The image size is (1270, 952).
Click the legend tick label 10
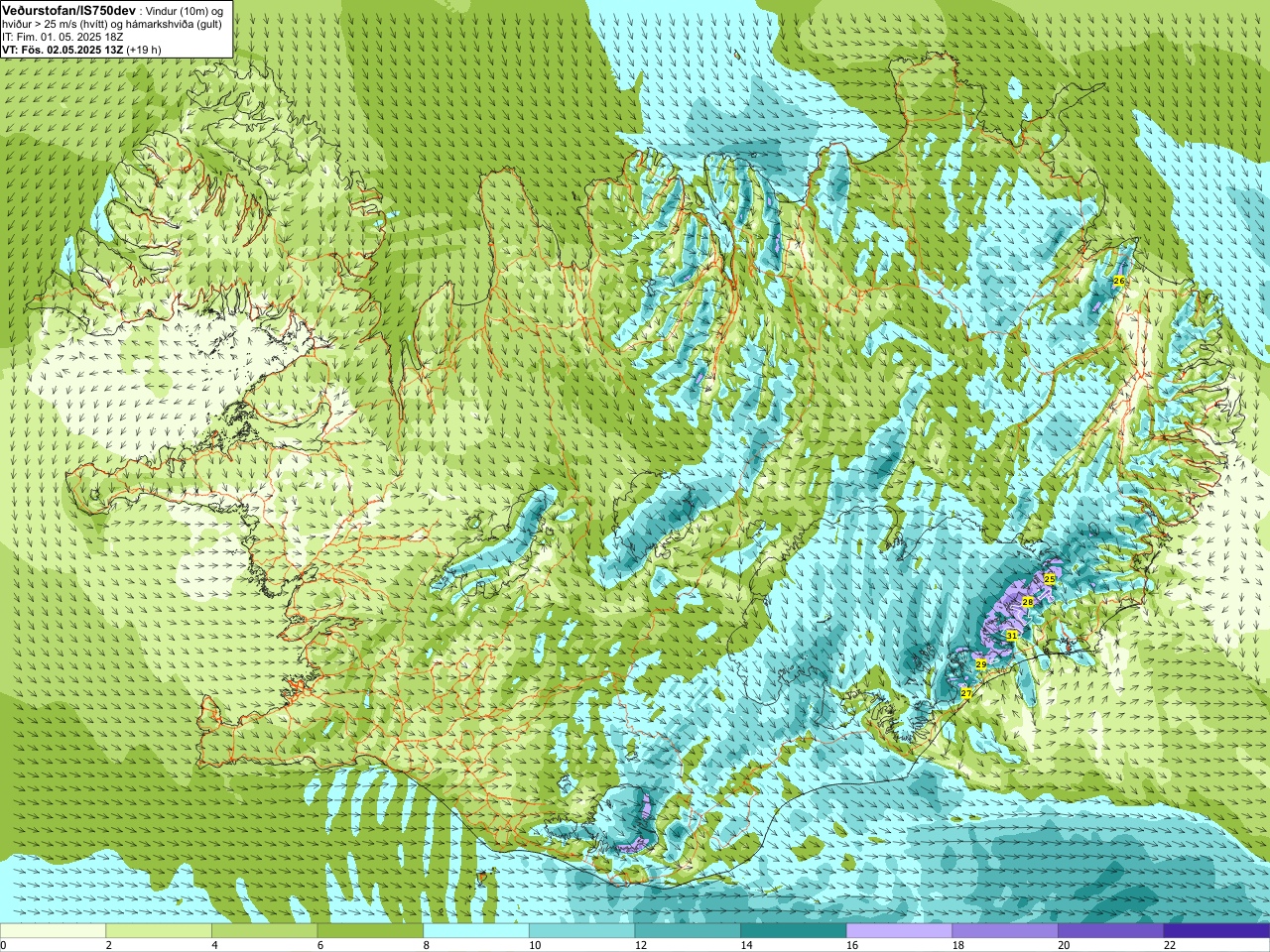[x=535, y=945]
